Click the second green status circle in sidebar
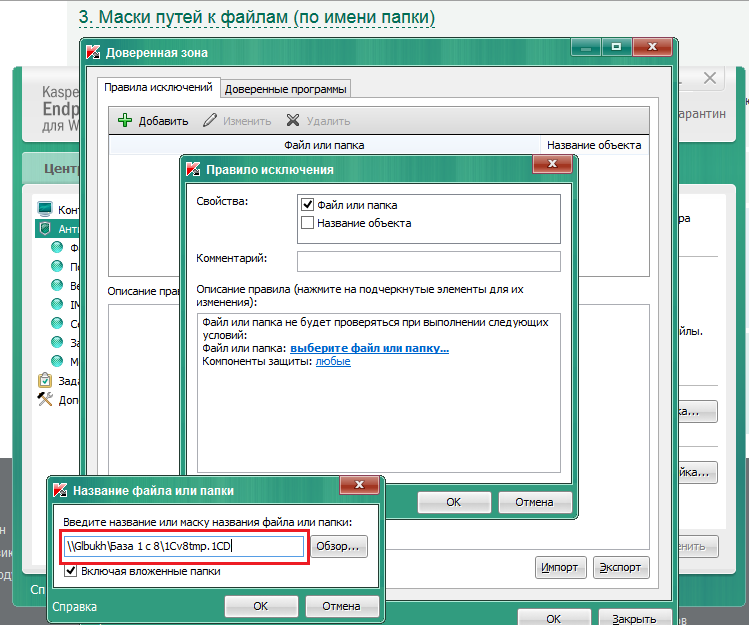Screen dimensions: 749x625 57,266
